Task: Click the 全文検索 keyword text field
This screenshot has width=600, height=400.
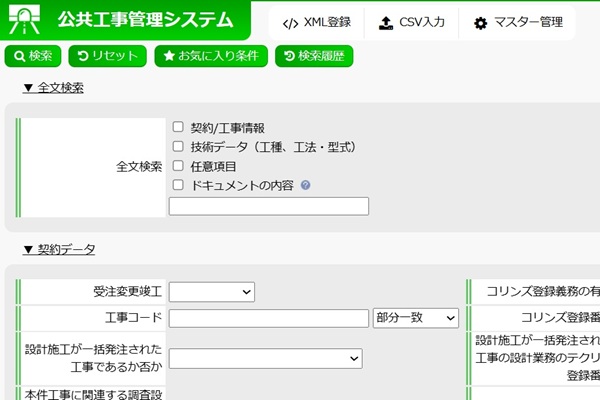Action: click(x=269, y=206)
